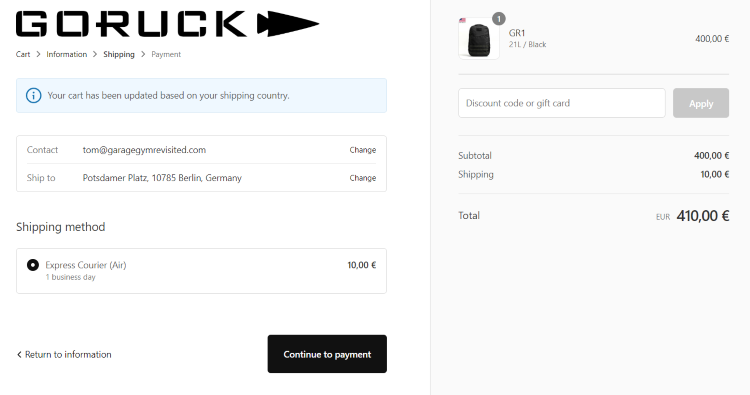Click the chevron before Payment breadcrumb
Viewport: 750px width, 395px height.
(x=143, y=54)
